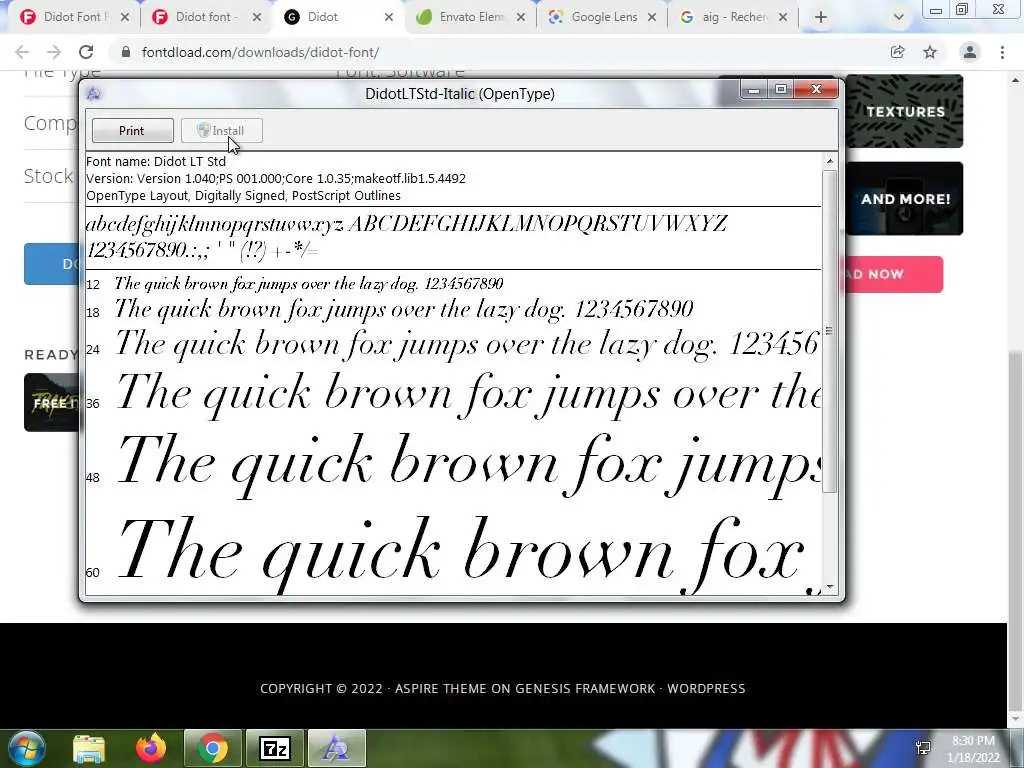The width and height of the screenshot is (1024, 768).
Task: Click the site padlock icon
Action: 126,52
